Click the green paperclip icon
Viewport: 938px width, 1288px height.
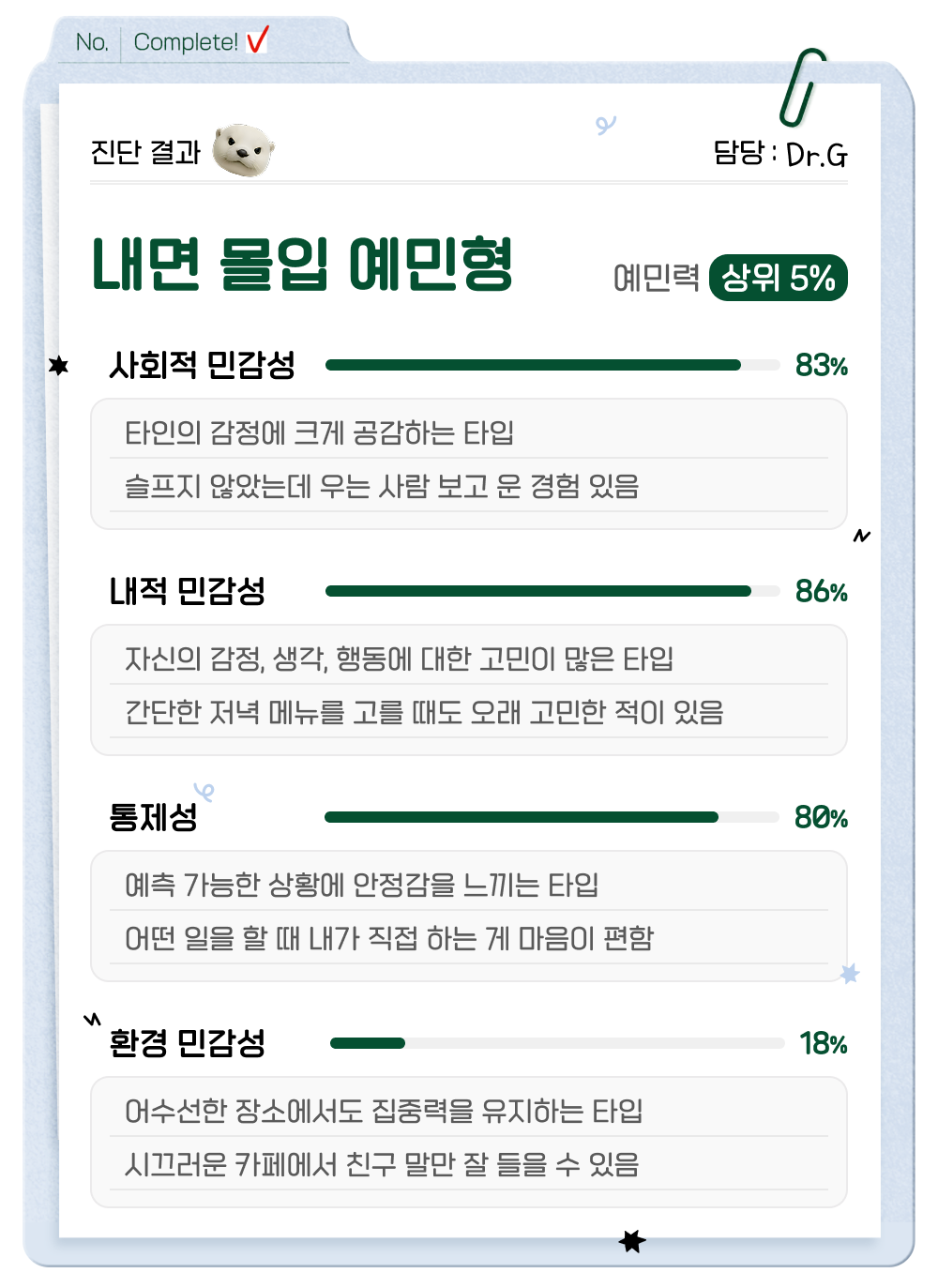click(802, 87)
